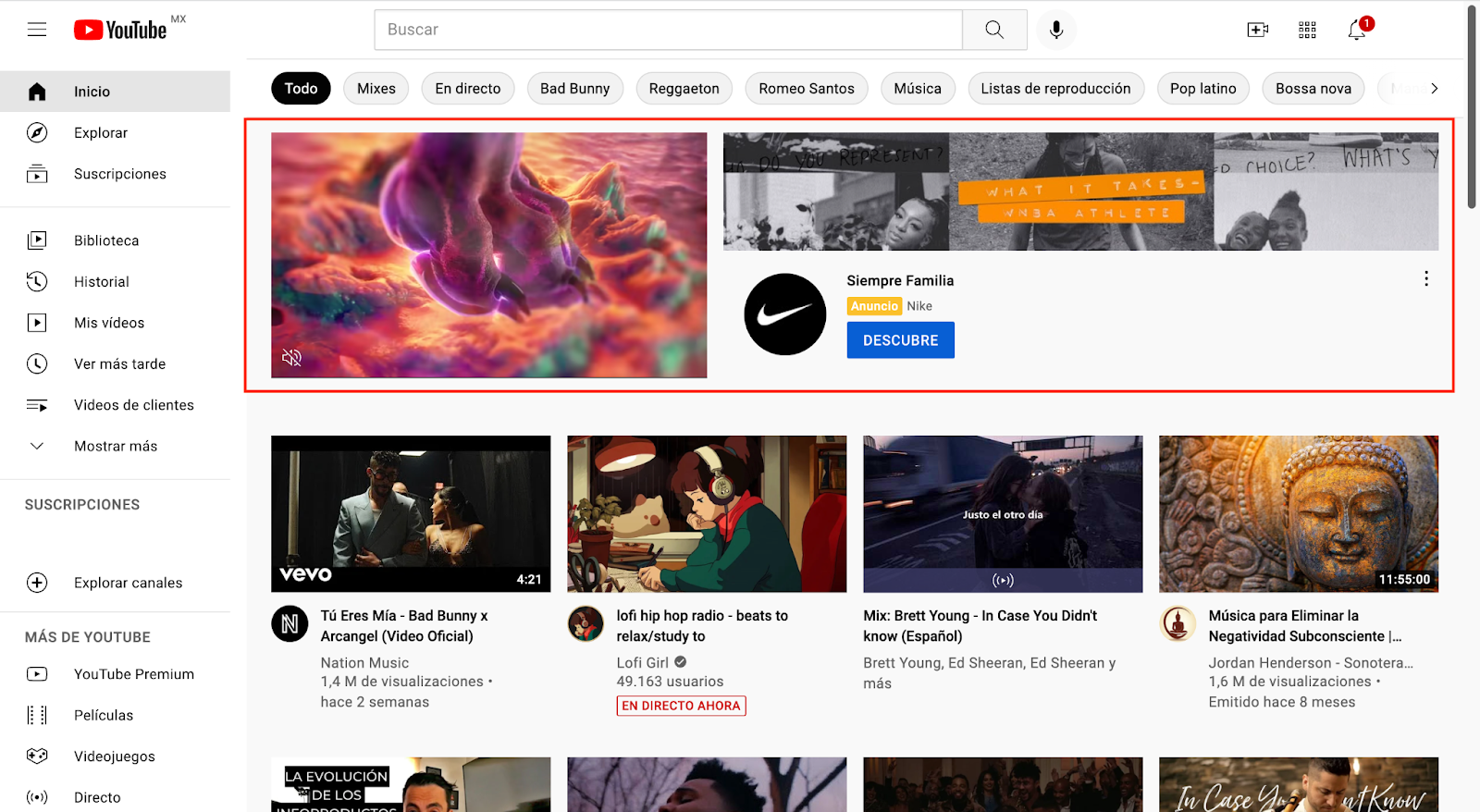Open the Nike WNBA banner image
The width and height of the screenshot is (1480, 812).
click(x=1080, y=191)
